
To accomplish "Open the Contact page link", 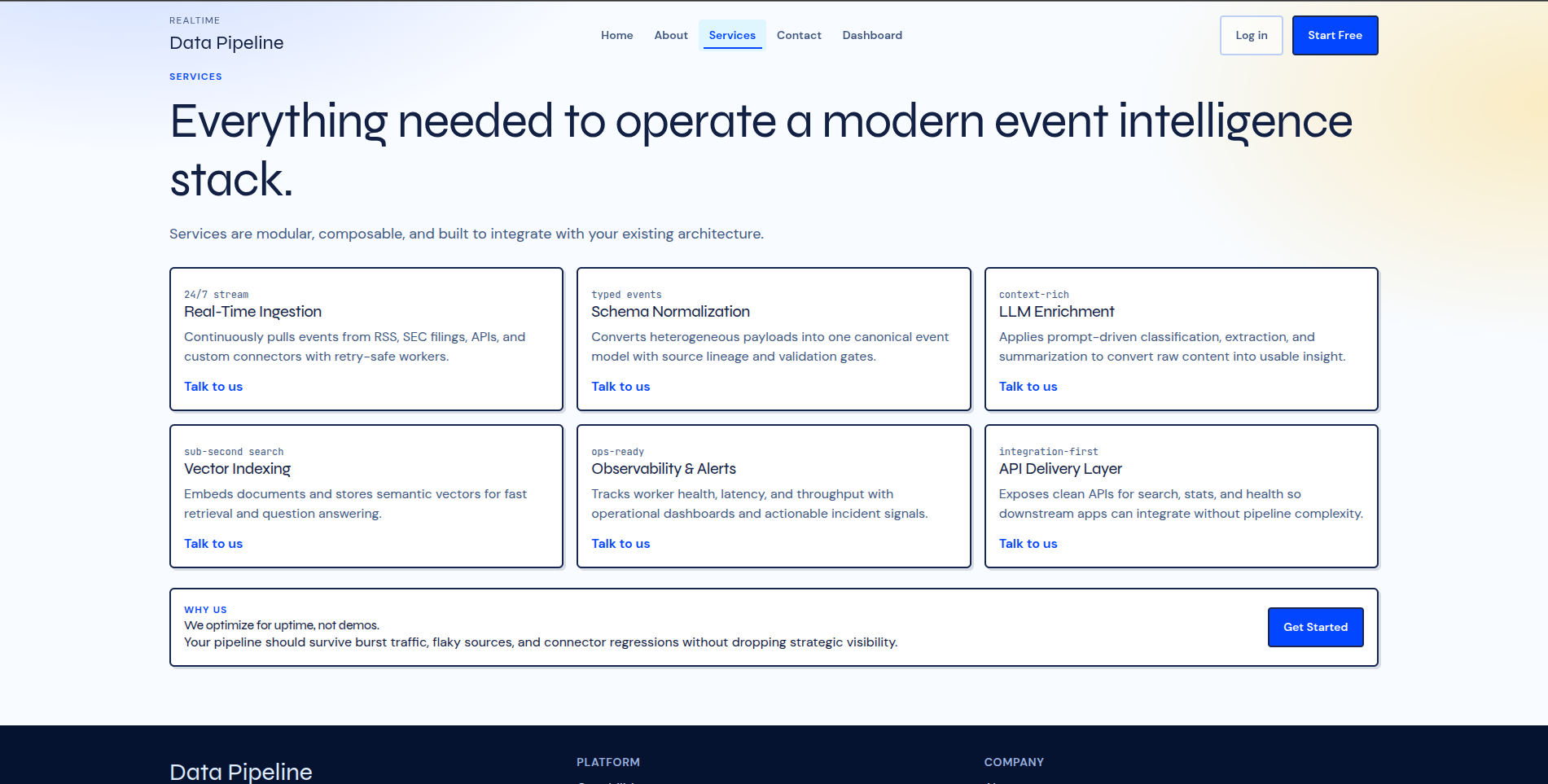I will tap(799, 35).
